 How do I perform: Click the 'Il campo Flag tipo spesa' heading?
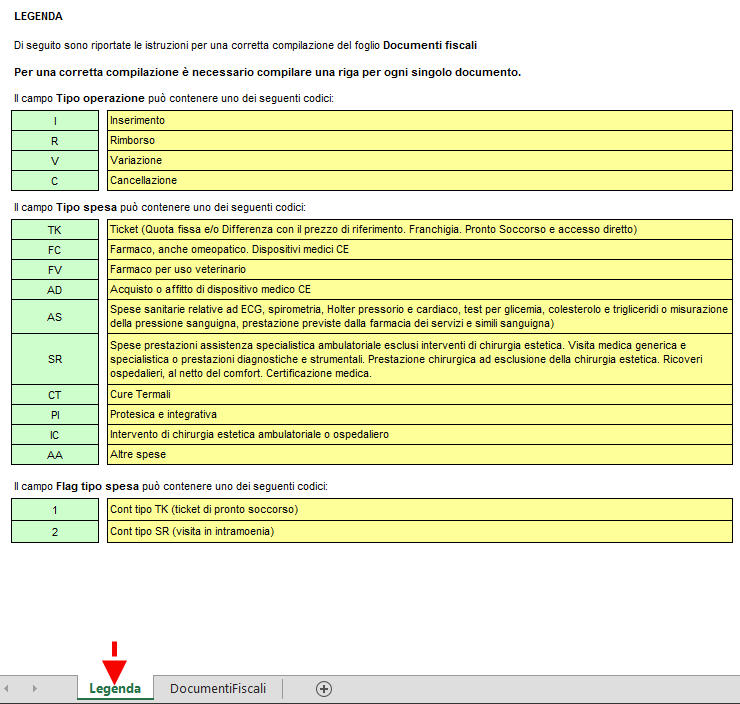click(170, 486)
